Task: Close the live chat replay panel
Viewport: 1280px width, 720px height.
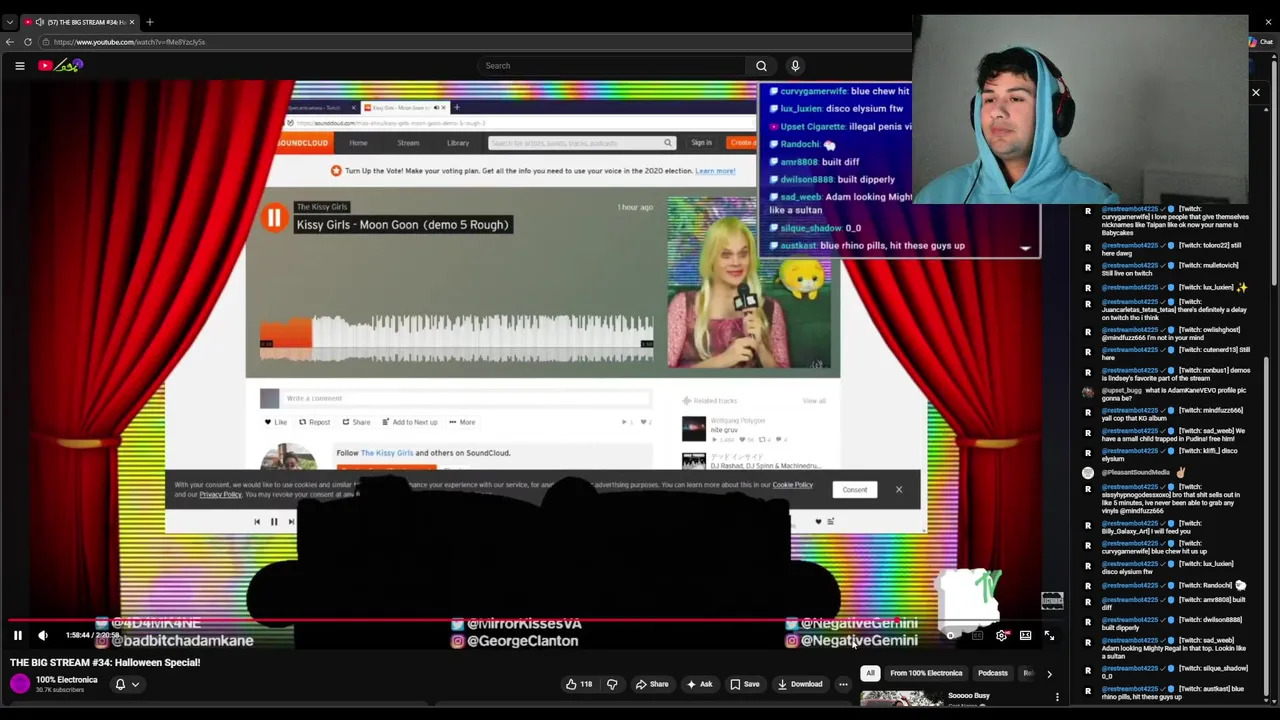Action: coord(1256,93)
